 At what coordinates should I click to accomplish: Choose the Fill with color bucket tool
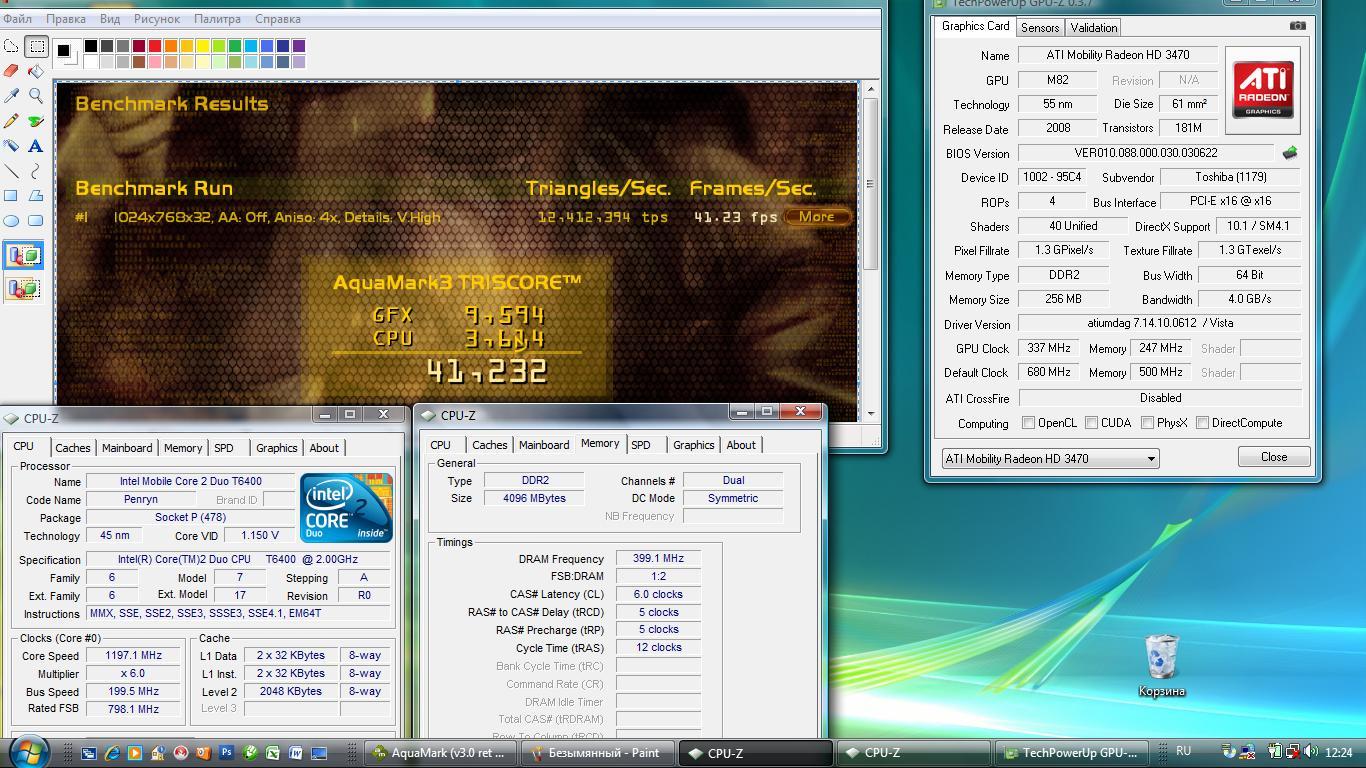pos(36,71)
